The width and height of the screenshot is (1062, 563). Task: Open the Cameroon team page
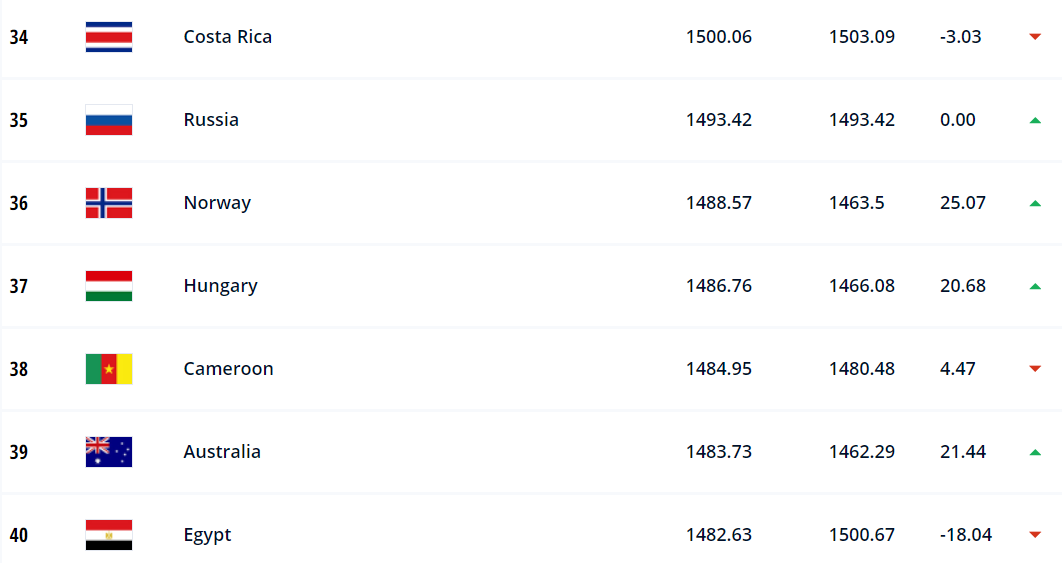pyautogui.click(x=228, y=369)
